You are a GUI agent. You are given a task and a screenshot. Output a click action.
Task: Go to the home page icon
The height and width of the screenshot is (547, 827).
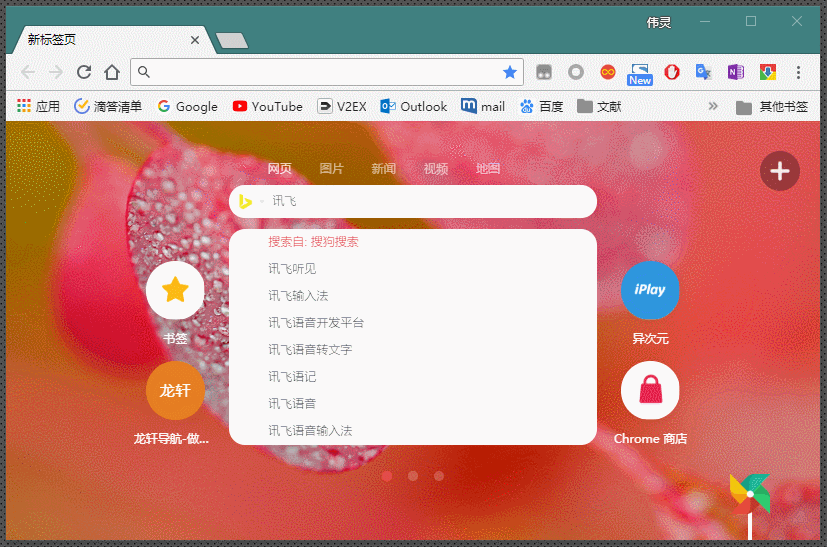click(112, 72)
